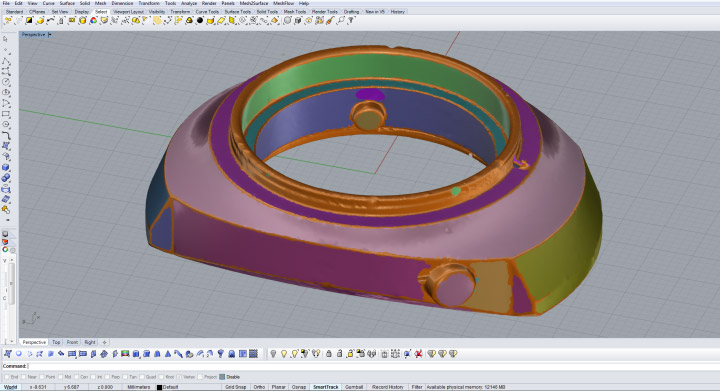Select the rectangle tool in left sidebar
Image resolution: width=720 pixels, height=391 pixels.
pos(6,114)
